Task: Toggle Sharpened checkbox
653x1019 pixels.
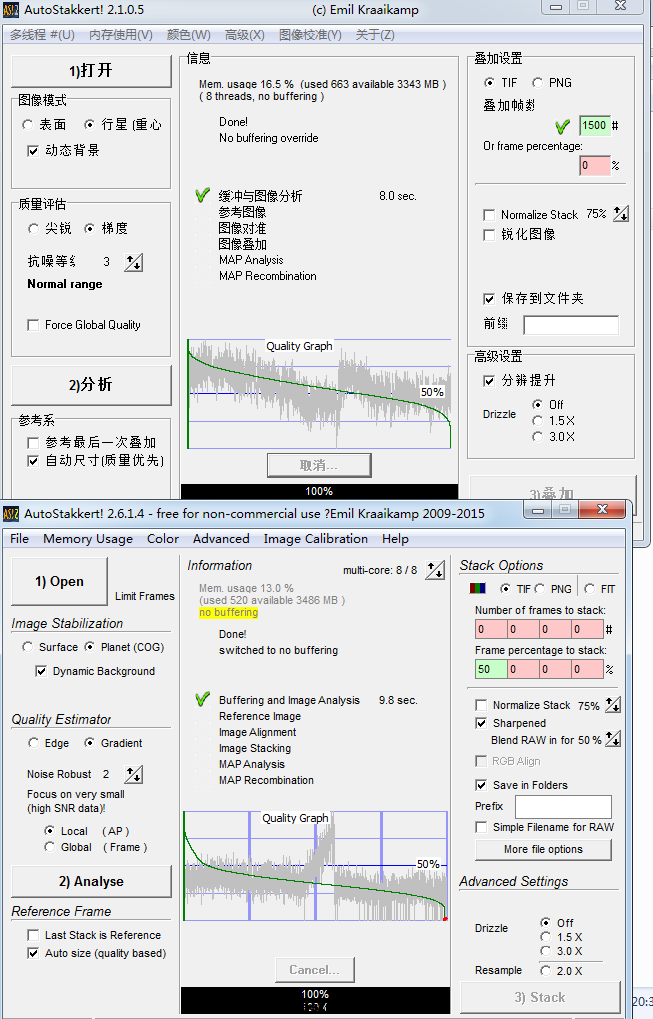Action: click(481, 723)
